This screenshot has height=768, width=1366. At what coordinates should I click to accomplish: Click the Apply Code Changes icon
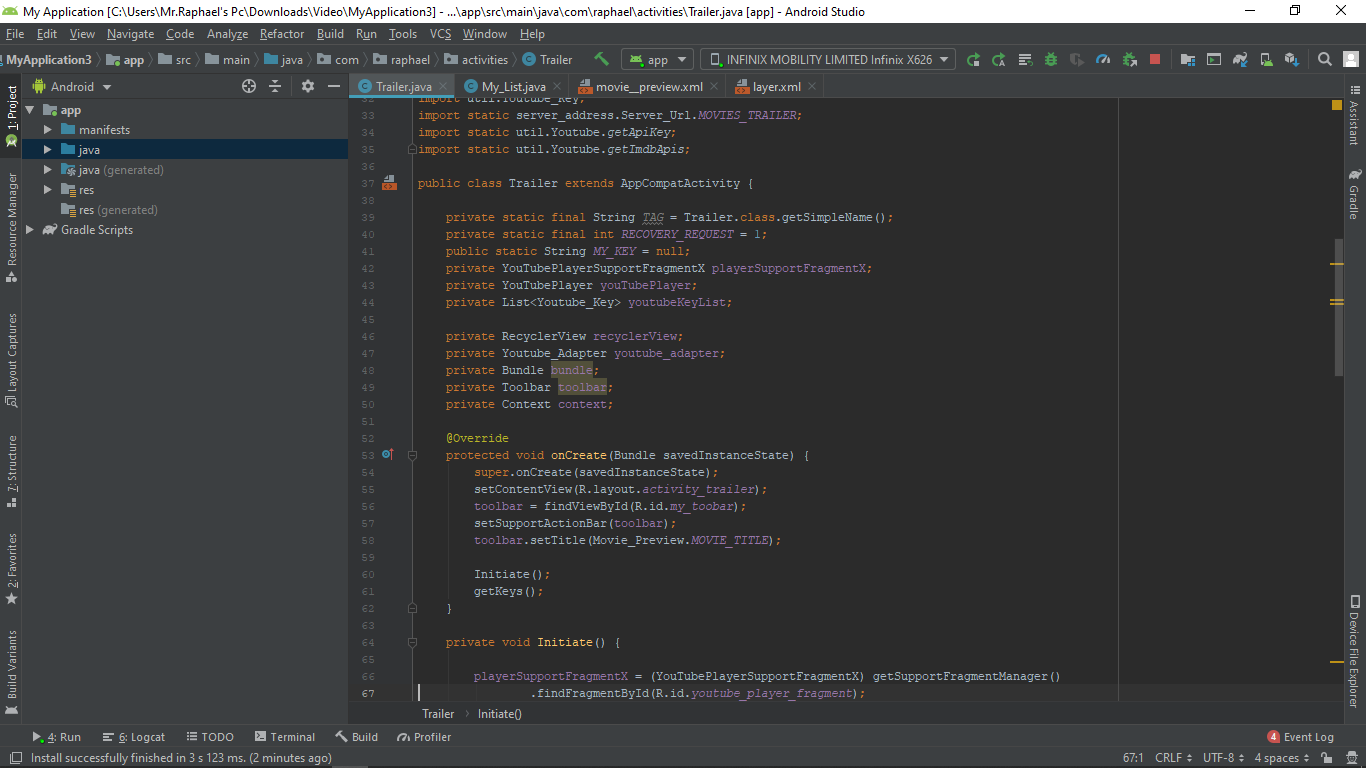[1025, 60]
